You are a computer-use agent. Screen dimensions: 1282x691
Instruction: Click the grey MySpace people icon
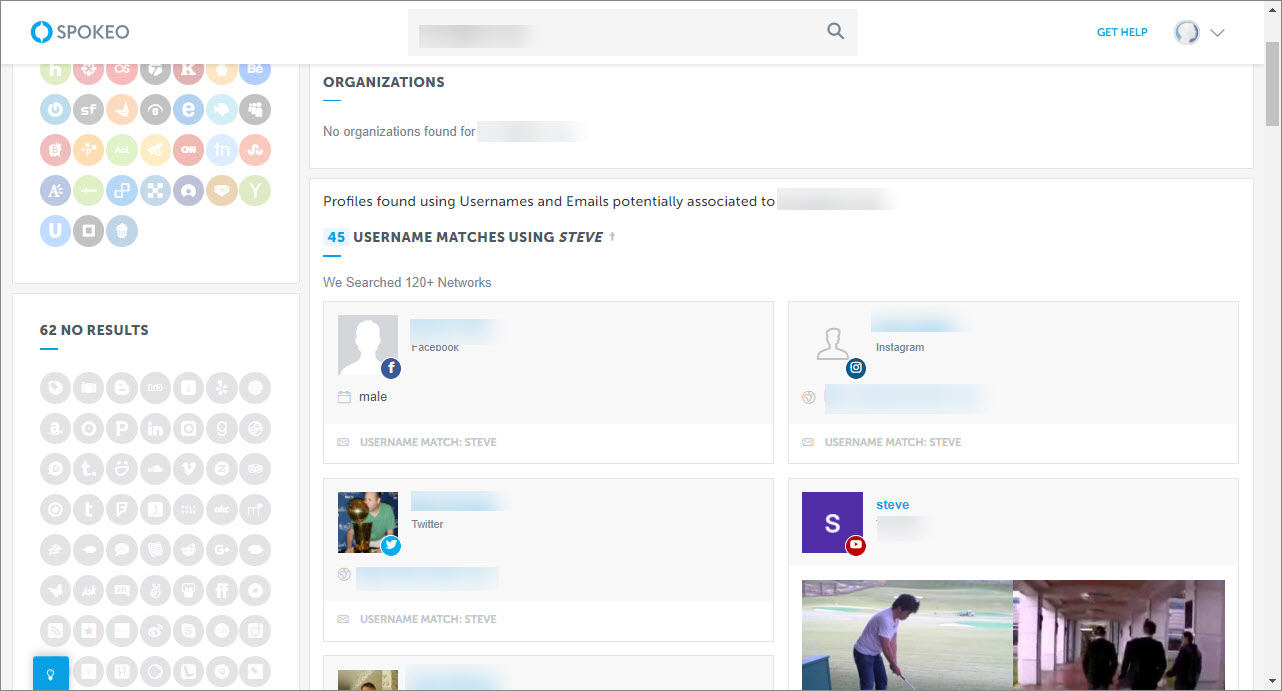coord(255,109)
